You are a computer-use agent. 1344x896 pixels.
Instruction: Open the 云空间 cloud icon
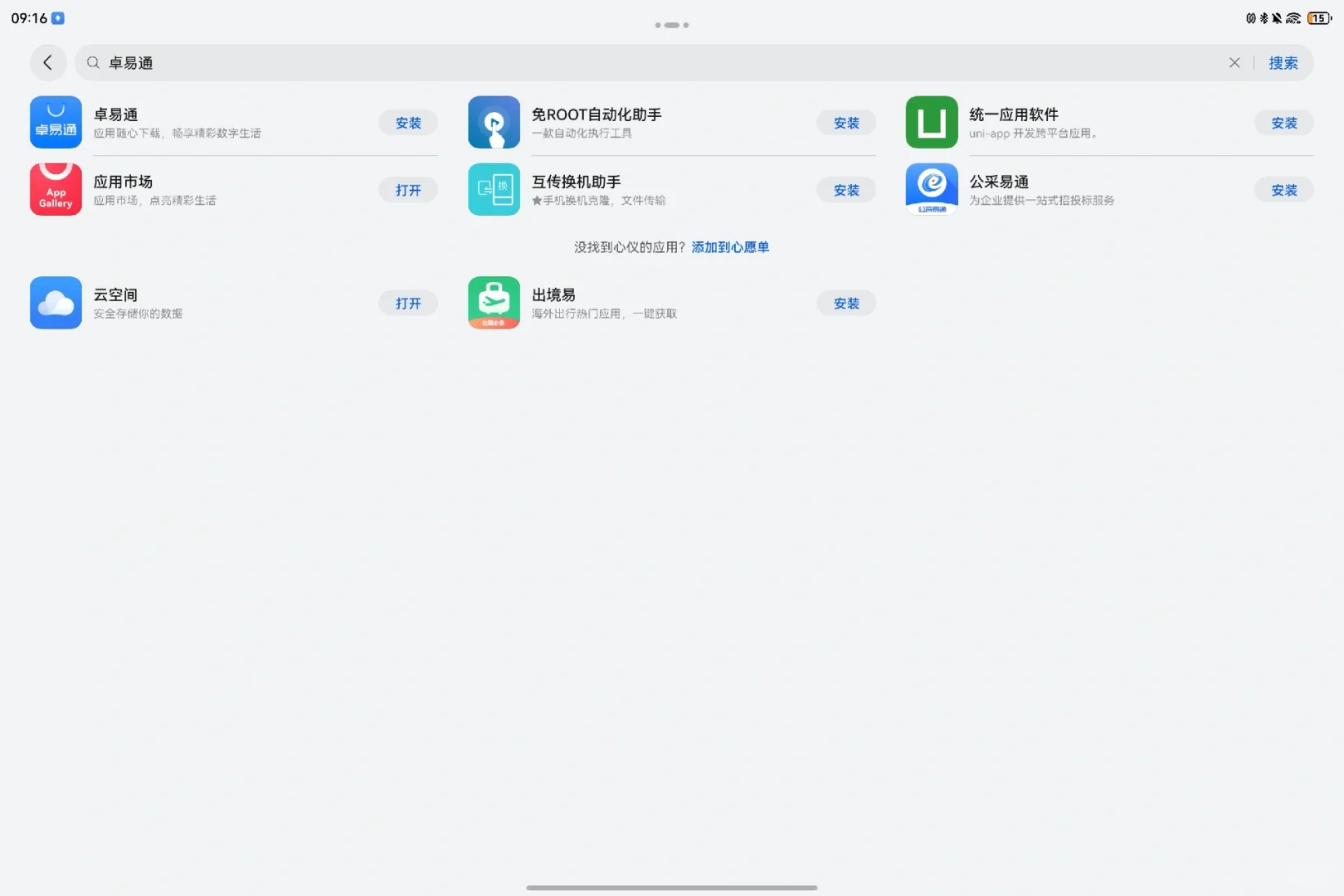[x=55, y=302]
